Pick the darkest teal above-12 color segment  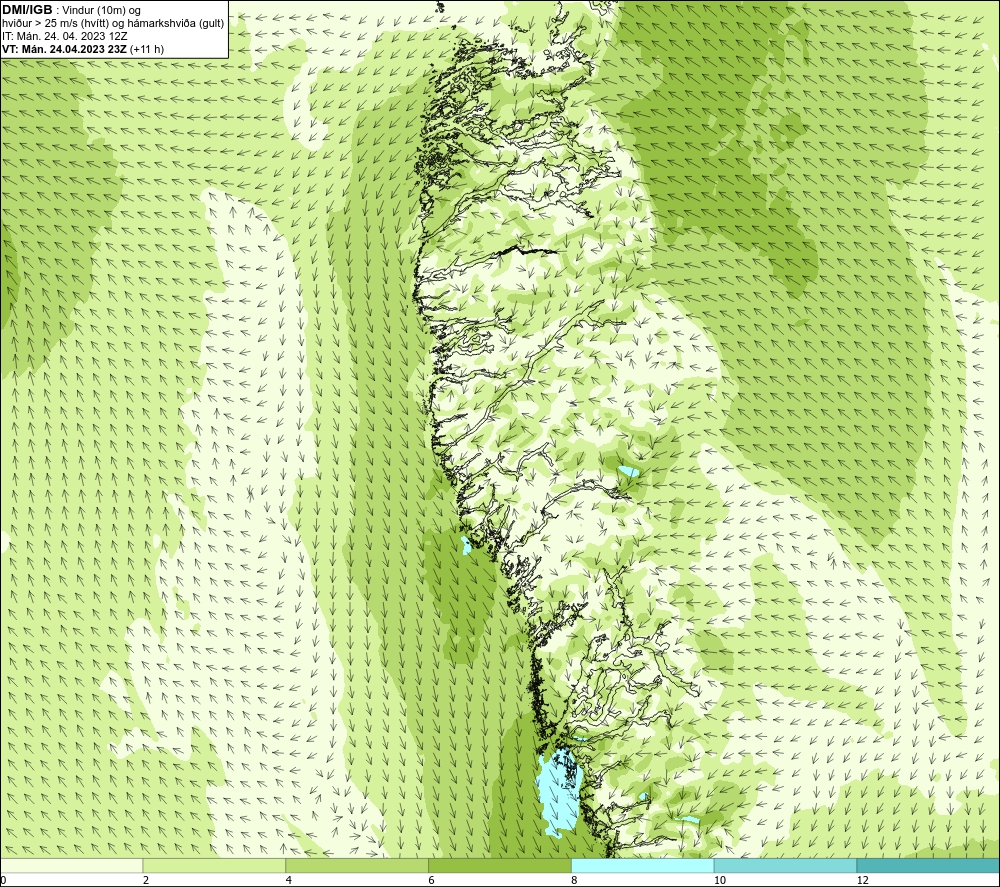pyautogui.click(x=928, y=865)
